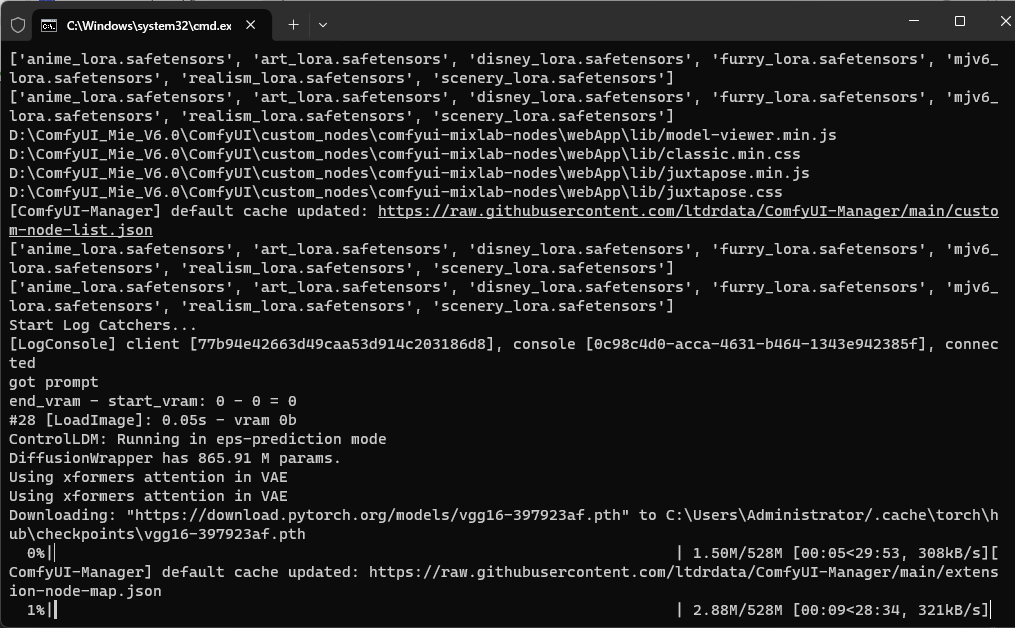Click the DiffusionWrapper params output line
Screen dimensions: 1015x628
coord(175,458)
